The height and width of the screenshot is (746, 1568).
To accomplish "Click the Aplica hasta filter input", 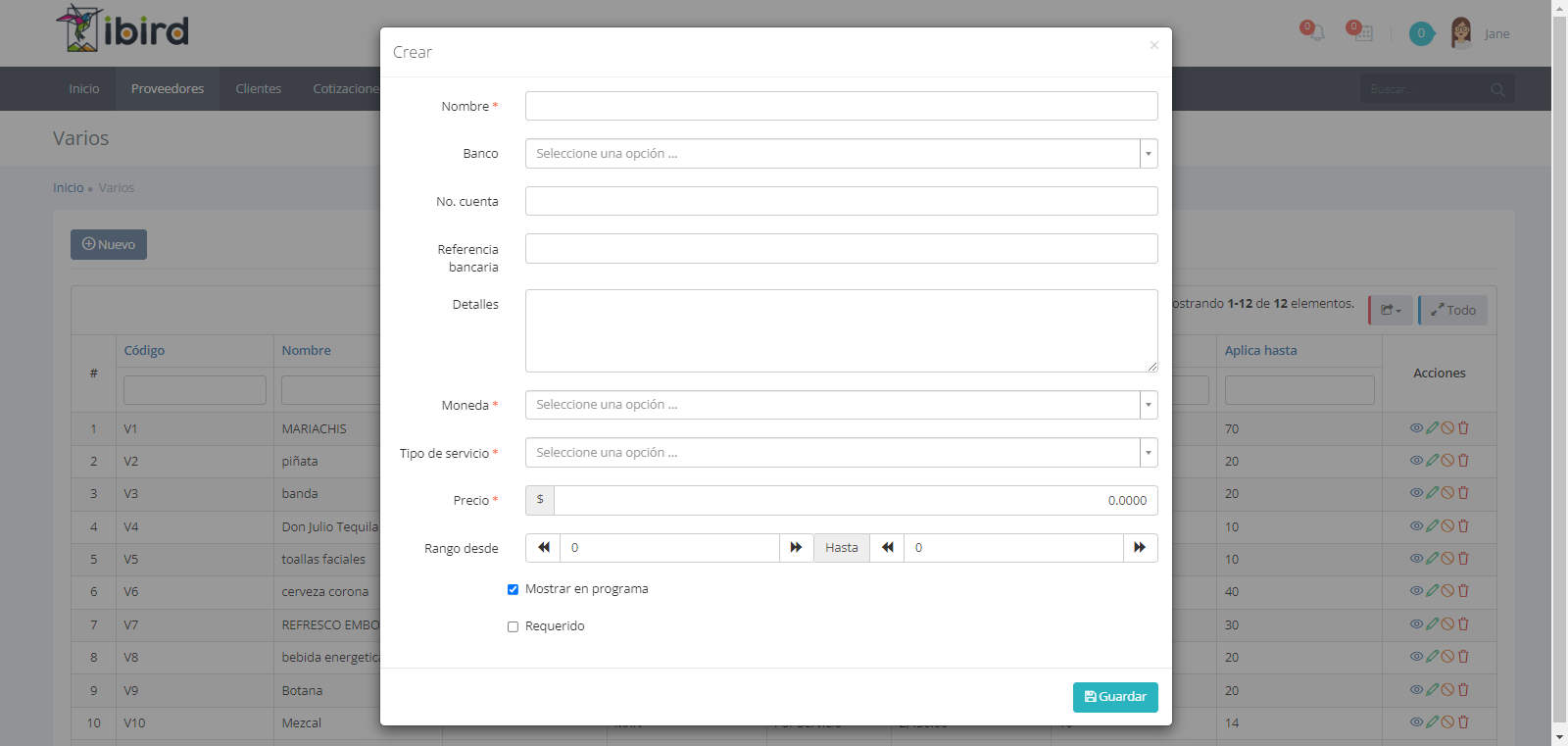I will pyautogui.click(x=1299, y=390).
